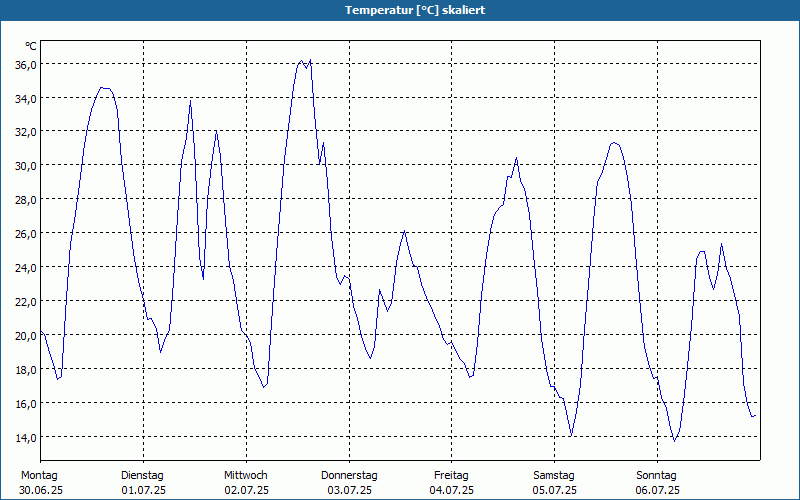Viewport: 800px width, 500px height.
Task: Click the Donnerstag day label
Action: [349, 476]
